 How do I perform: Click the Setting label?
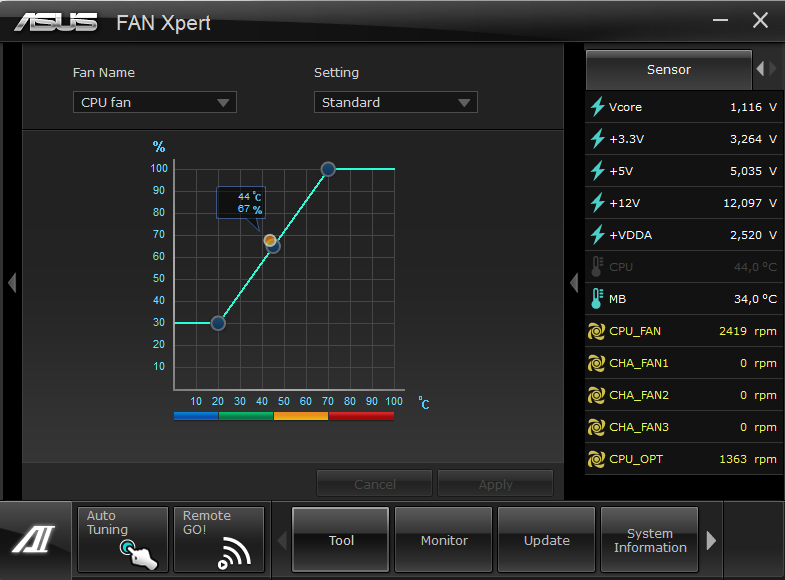[336, 73]
